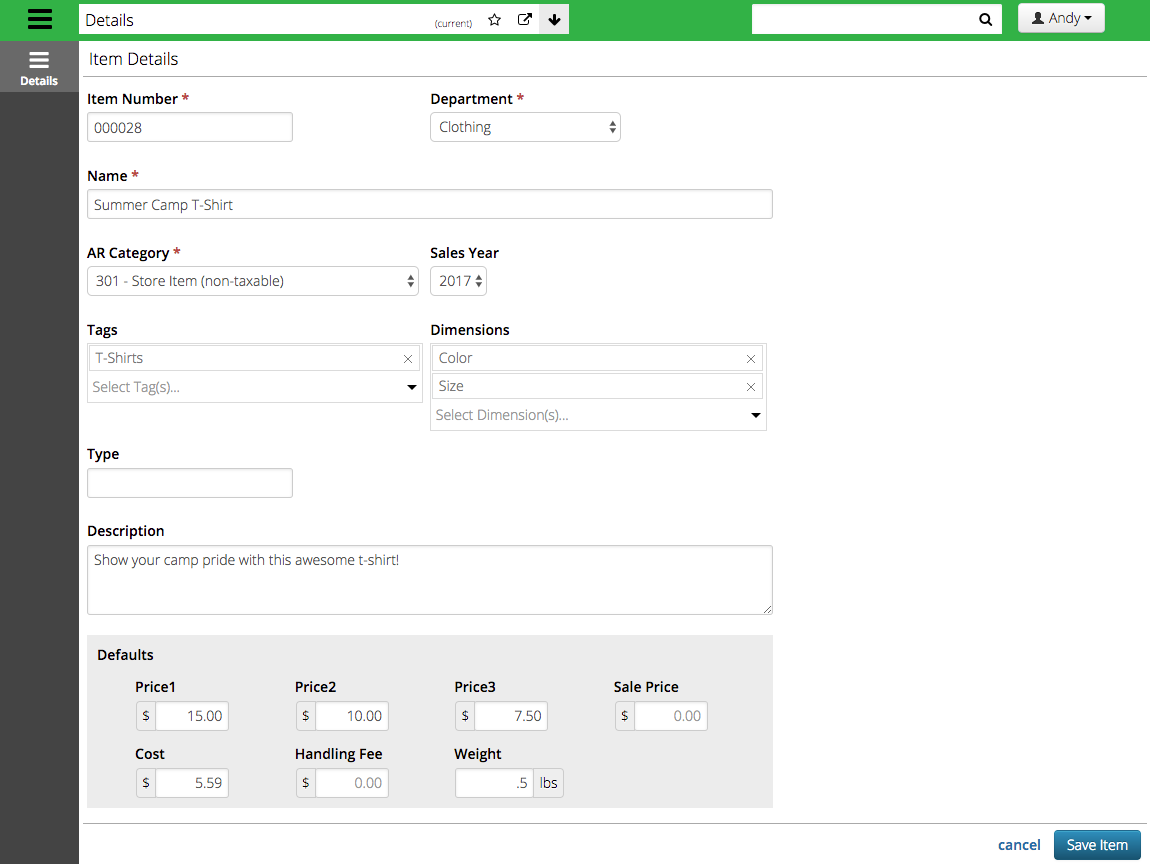
Task: Open the Select Tag(s) dropdown
Action: click(x=254, y=387)
